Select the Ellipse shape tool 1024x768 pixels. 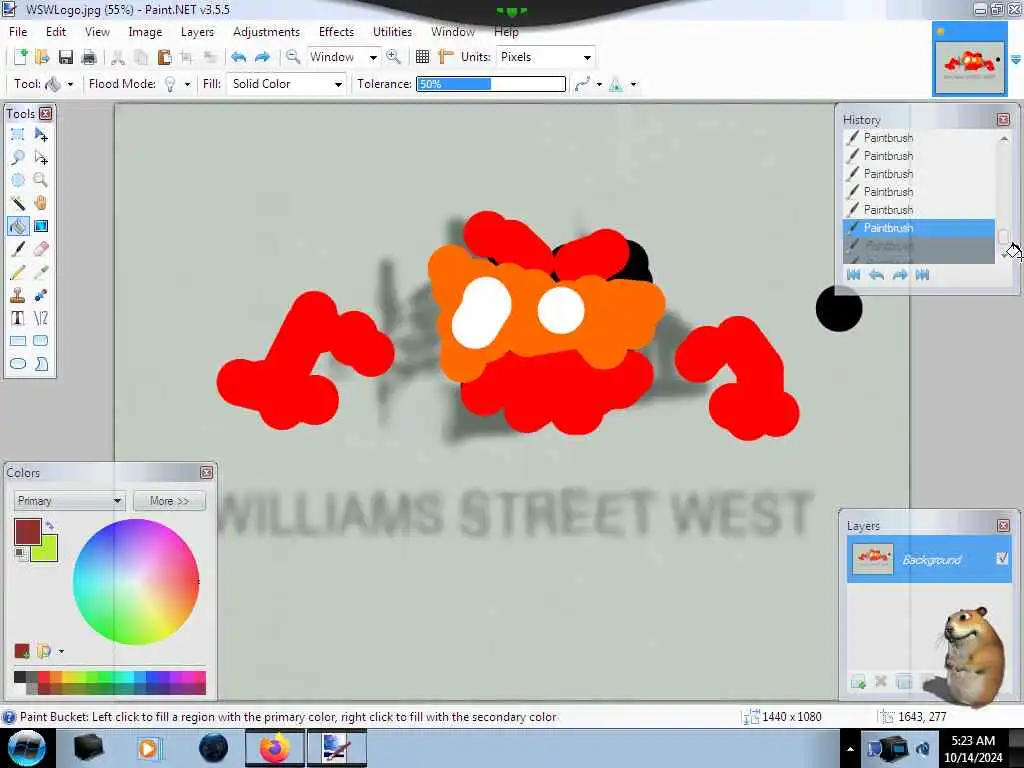coord(18,364)
